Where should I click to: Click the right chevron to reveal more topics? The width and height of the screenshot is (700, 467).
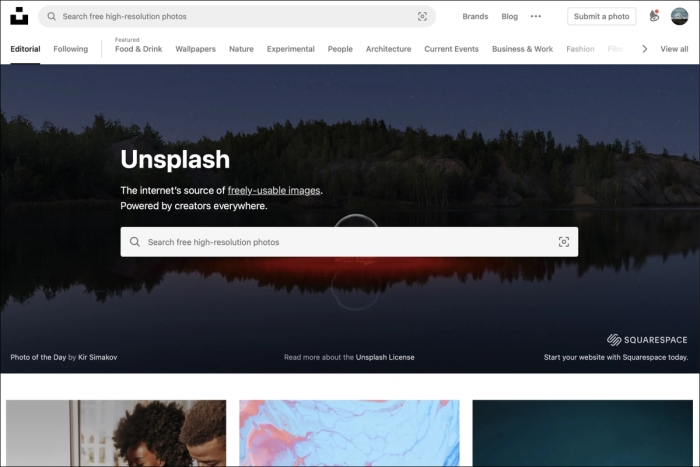coord(644,49)
